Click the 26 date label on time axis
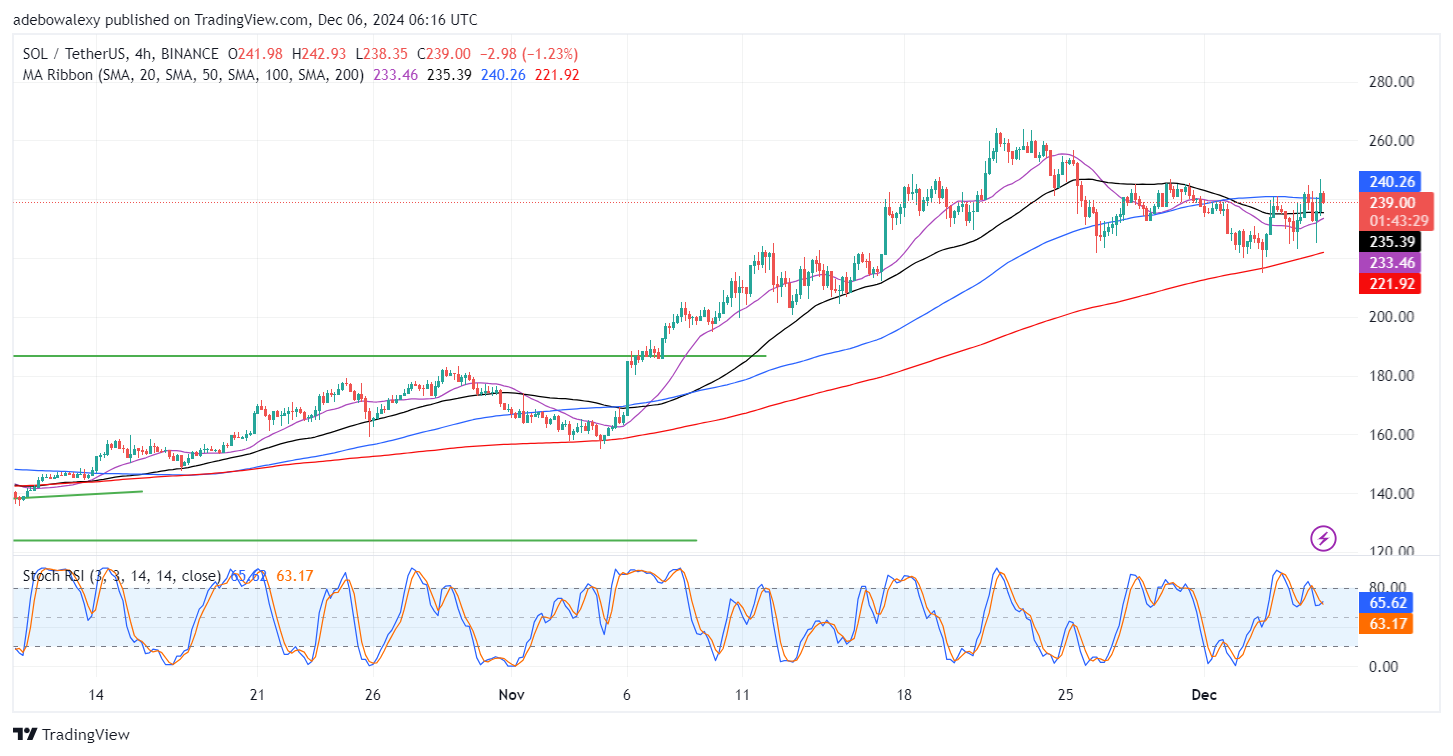The height and width of the screenshot is (756, 1453). pyautogui.click(x=372, y=695)
